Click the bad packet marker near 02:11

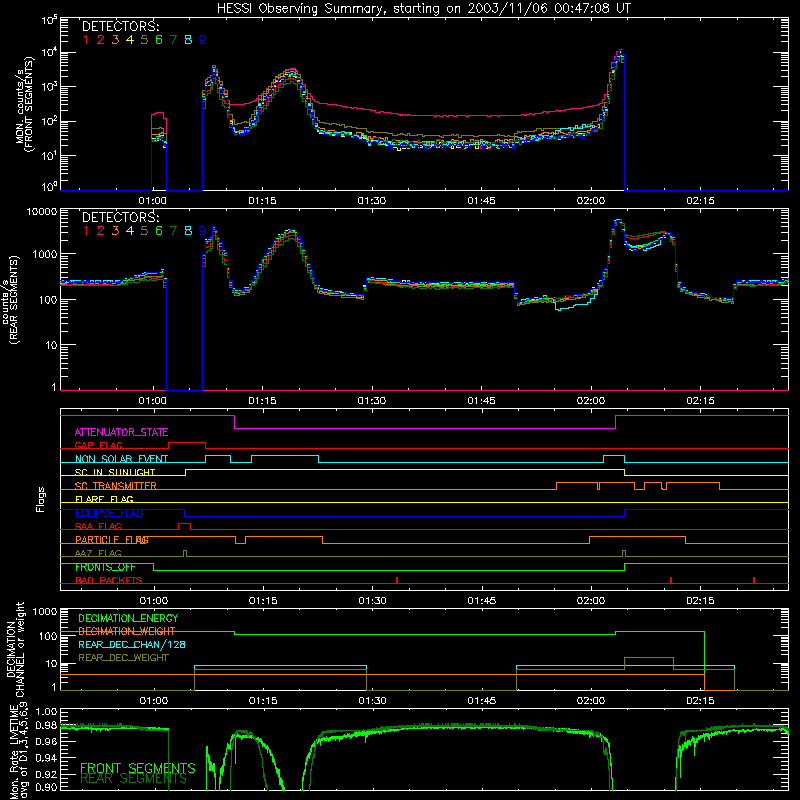[671, 580]
